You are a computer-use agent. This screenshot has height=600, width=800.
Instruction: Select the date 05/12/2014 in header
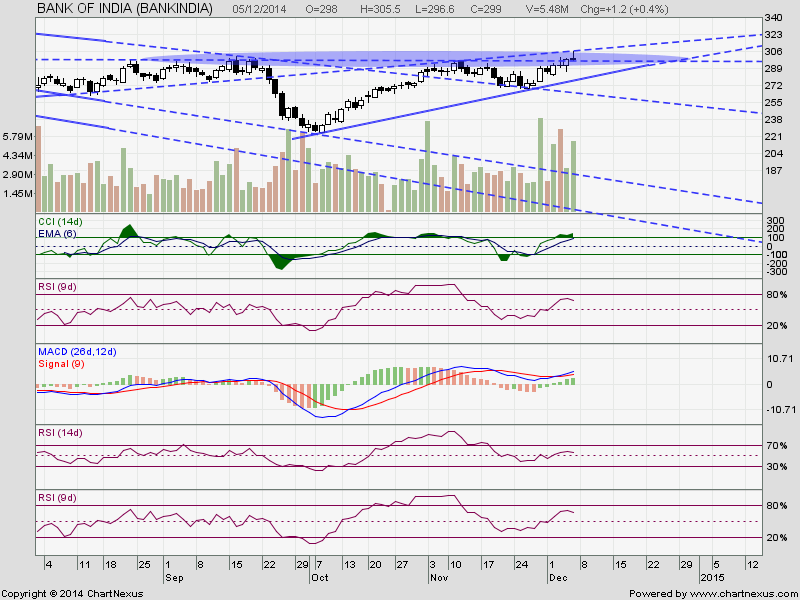[259, 9]
